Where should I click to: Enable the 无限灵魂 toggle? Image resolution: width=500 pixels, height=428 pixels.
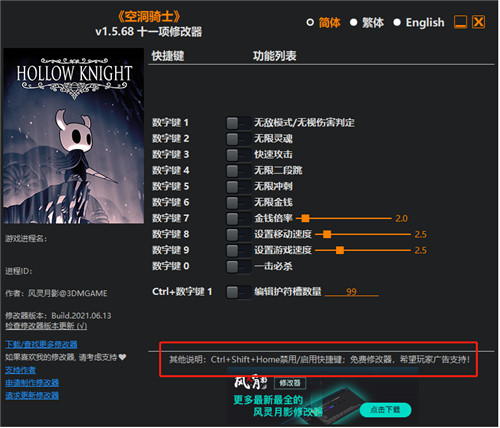[239, 139]
